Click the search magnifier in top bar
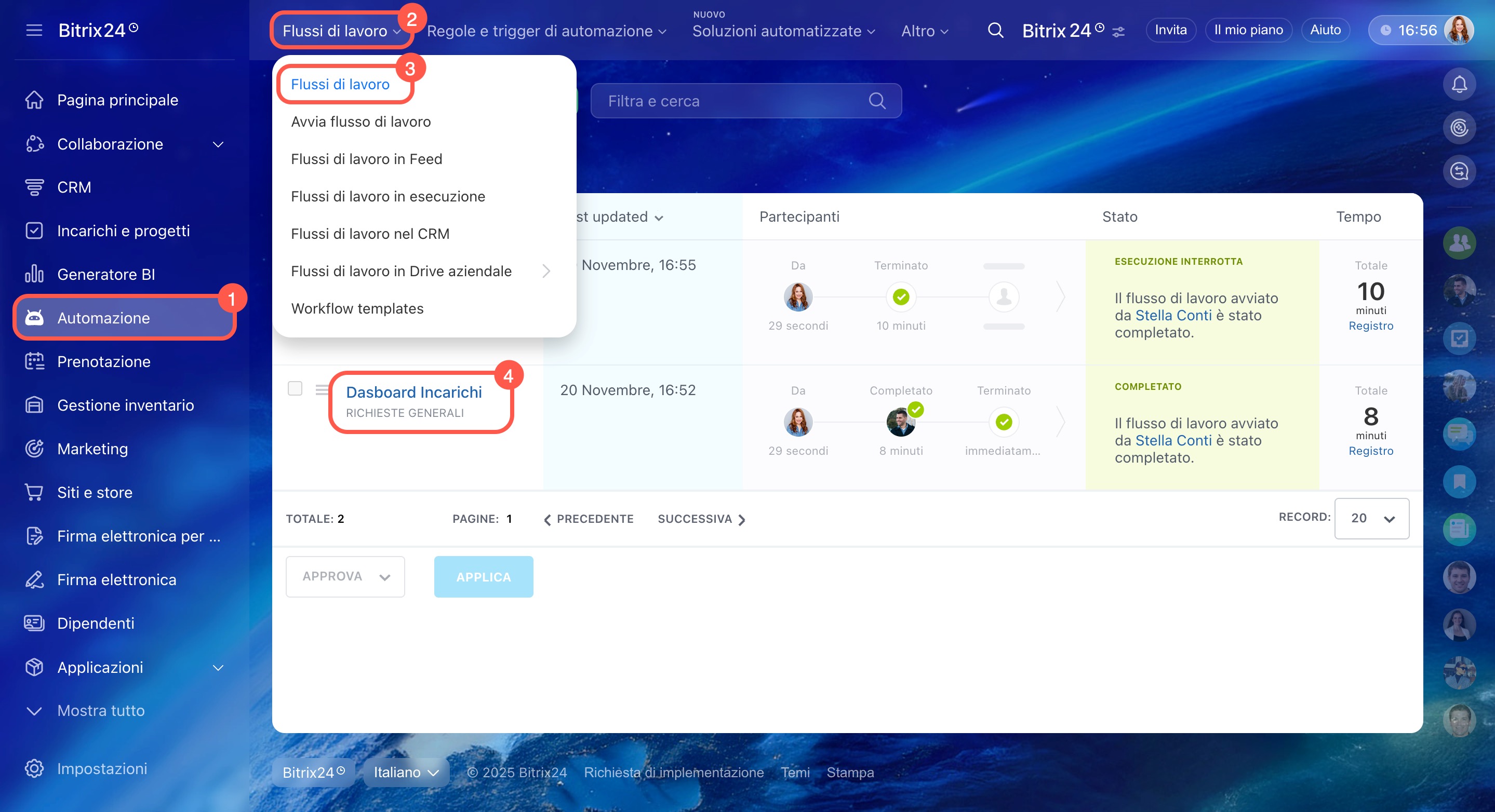 pos(995,30)
